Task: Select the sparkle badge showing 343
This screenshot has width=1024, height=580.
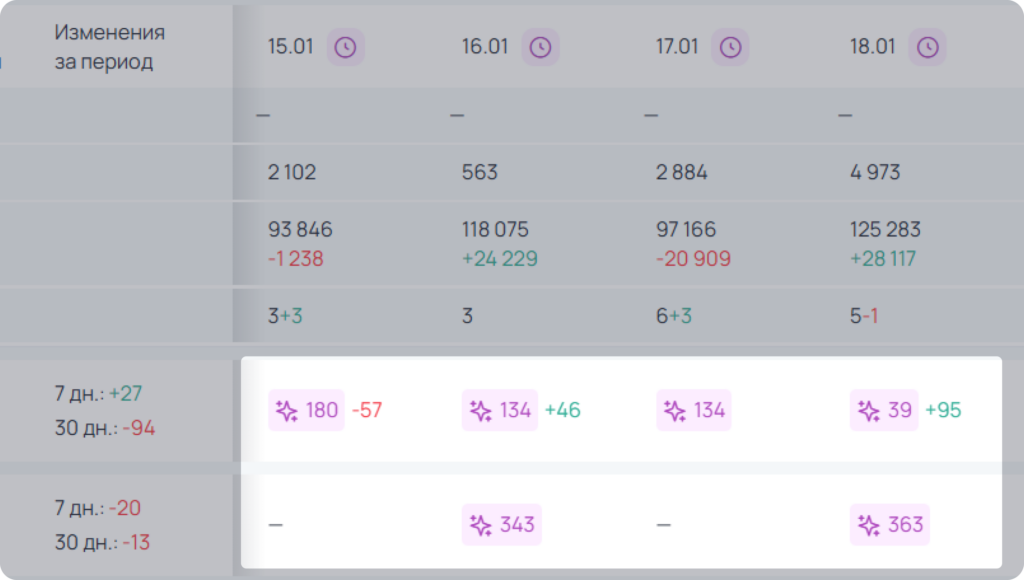Action: (502, 524)
